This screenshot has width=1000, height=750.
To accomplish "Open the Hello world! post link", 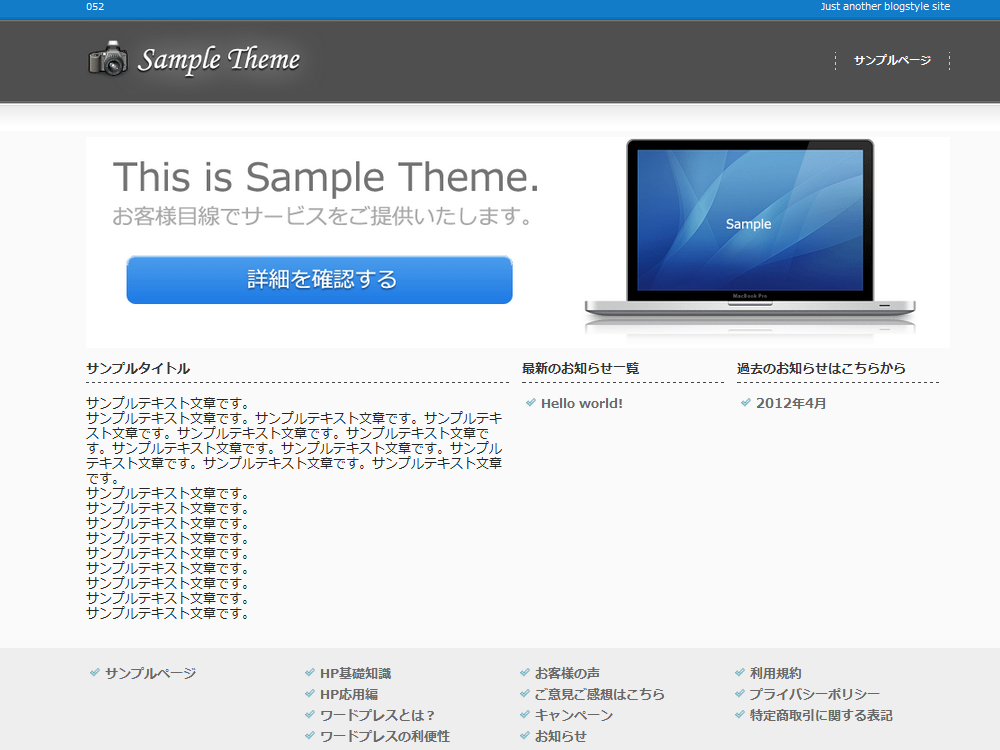I will coord(582,403).
